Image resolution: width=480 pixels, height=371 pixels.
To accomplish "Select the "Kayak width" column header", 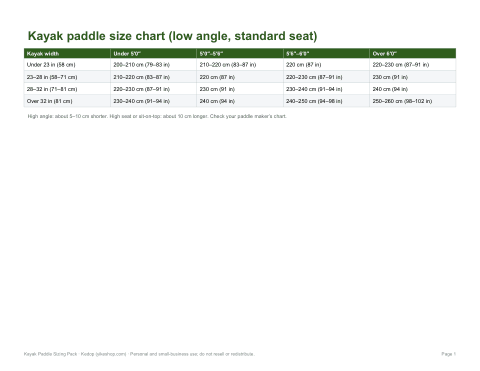I will click(x=67, y=54).
